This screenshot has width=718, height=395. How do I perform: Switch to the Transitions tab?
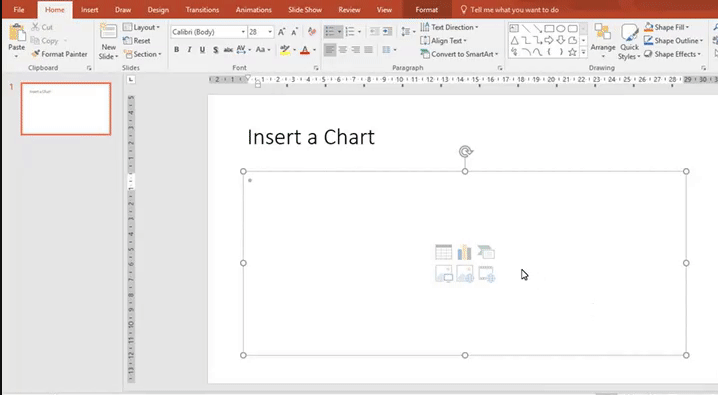[x=202, y=10]
